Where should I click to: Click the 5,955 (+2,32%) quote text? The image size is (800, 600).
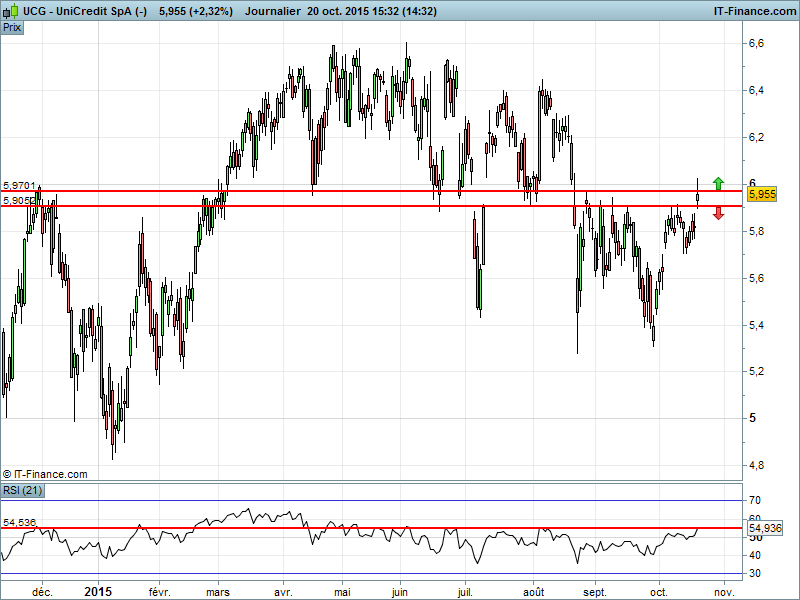pos(196,11)
